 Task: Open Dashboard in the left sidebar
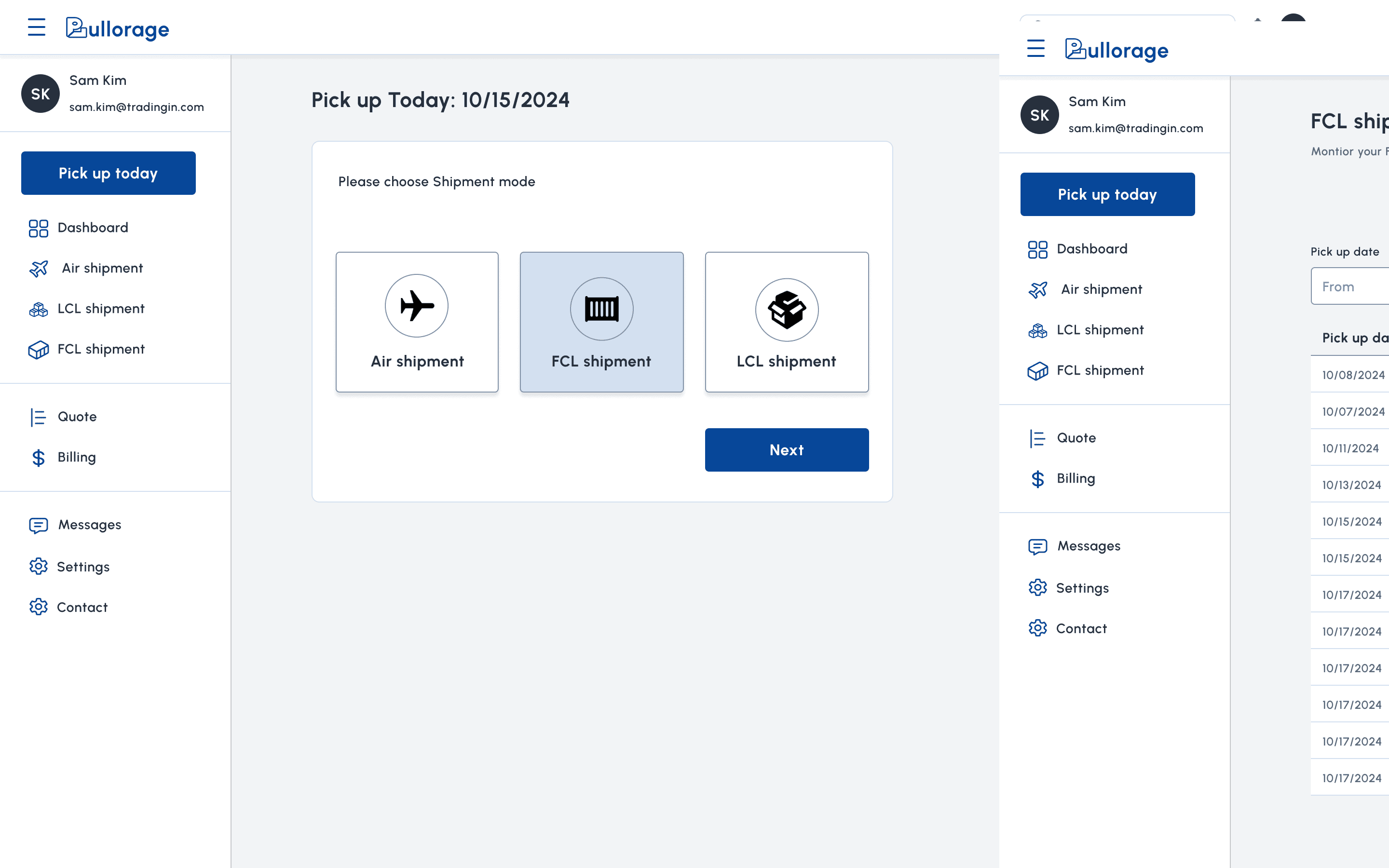[93, 228]
